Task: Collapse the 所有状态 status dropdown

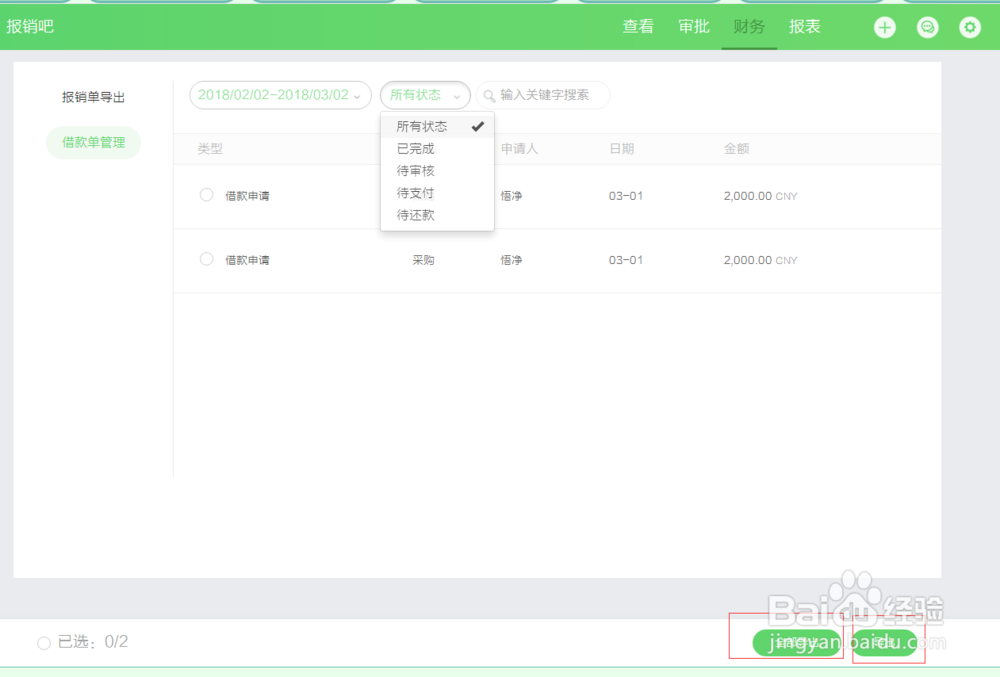Action: click(x=424, y=95)
